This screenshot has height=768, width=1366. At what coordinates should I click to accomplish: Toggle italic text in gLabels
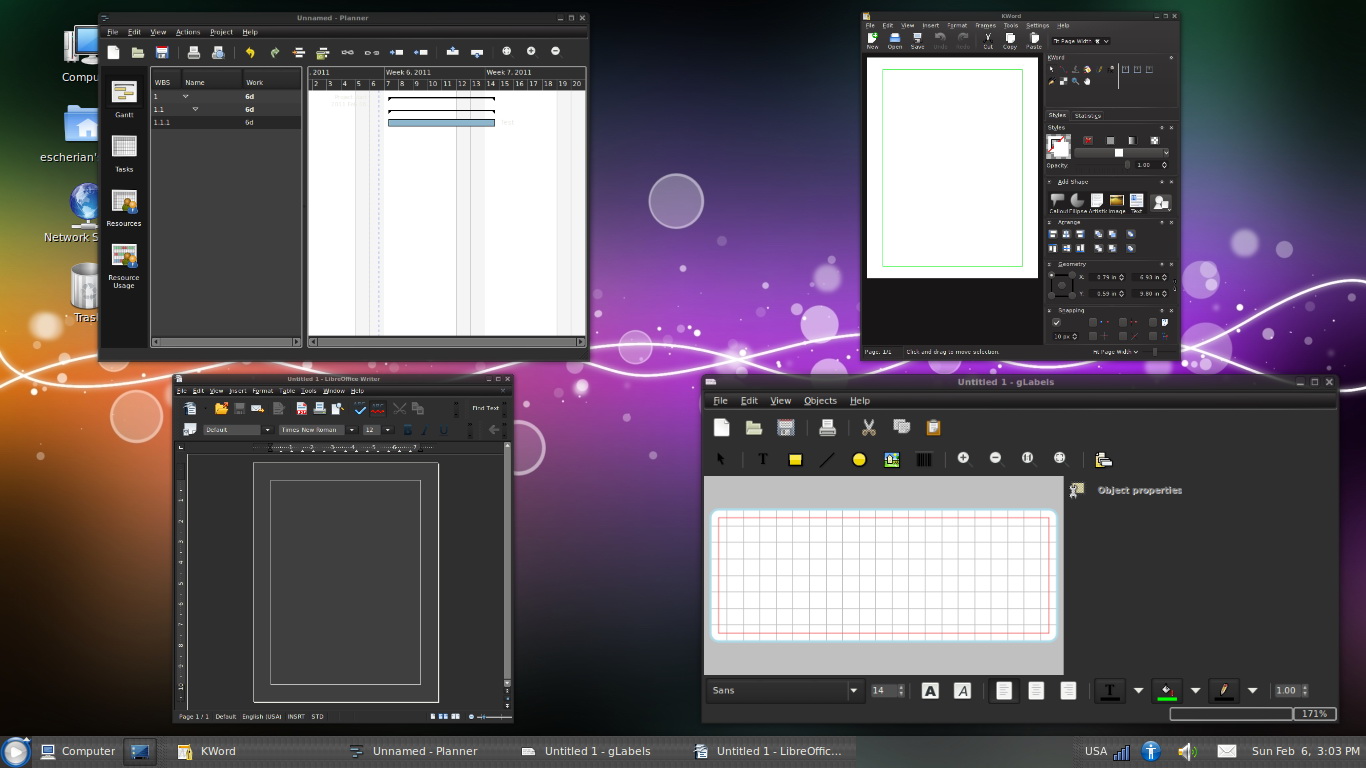click(x=962, y=690)
